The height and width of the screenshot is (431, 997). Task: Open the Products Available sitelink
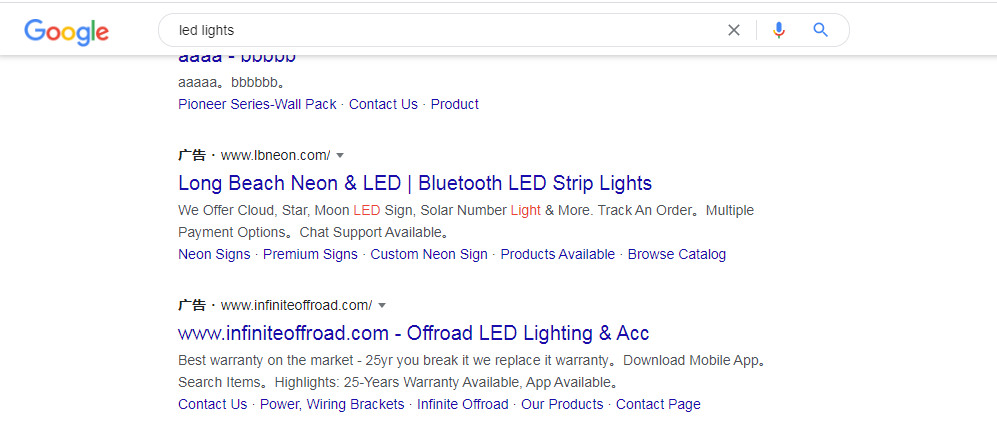pyautogui.click(x=558, y=254)
